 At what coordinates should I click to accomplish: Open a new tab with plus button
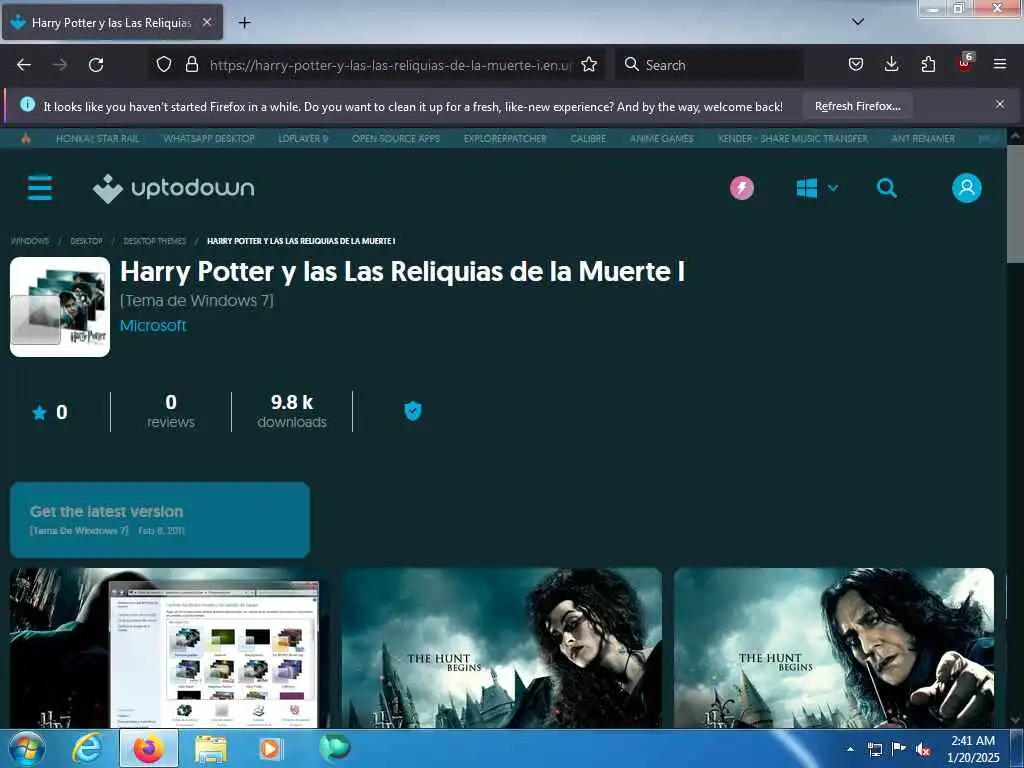pyautogui.click(x=244, y=23)
